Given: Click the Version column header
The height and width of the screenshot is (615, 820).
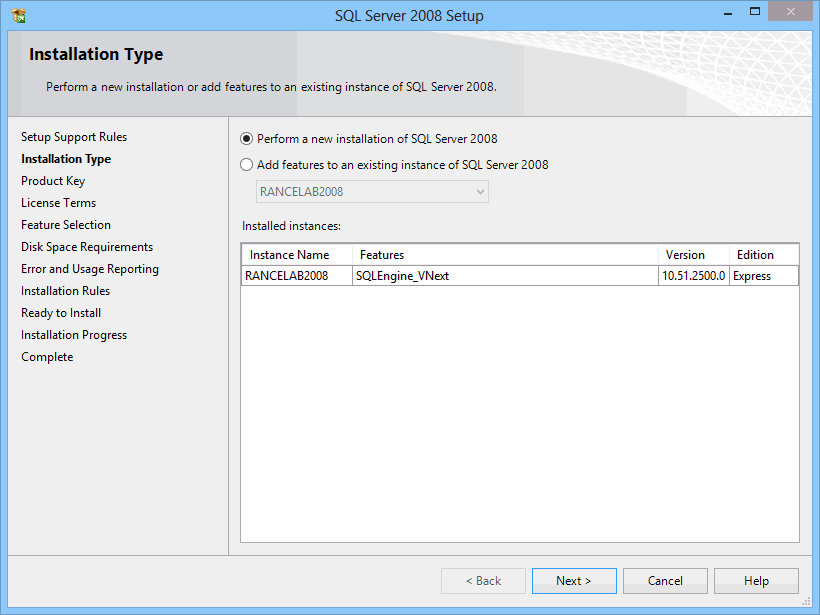Looking at the screenshot, I should tap(693, 255).
